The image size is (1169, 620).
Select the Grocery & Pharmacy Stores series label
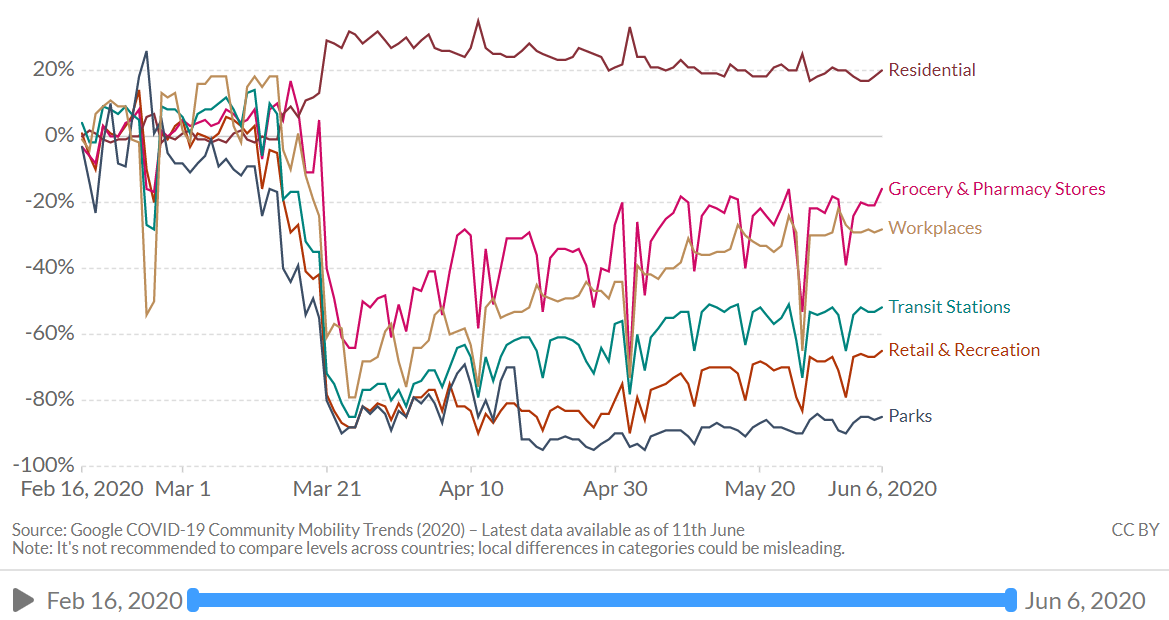(996, 188)
